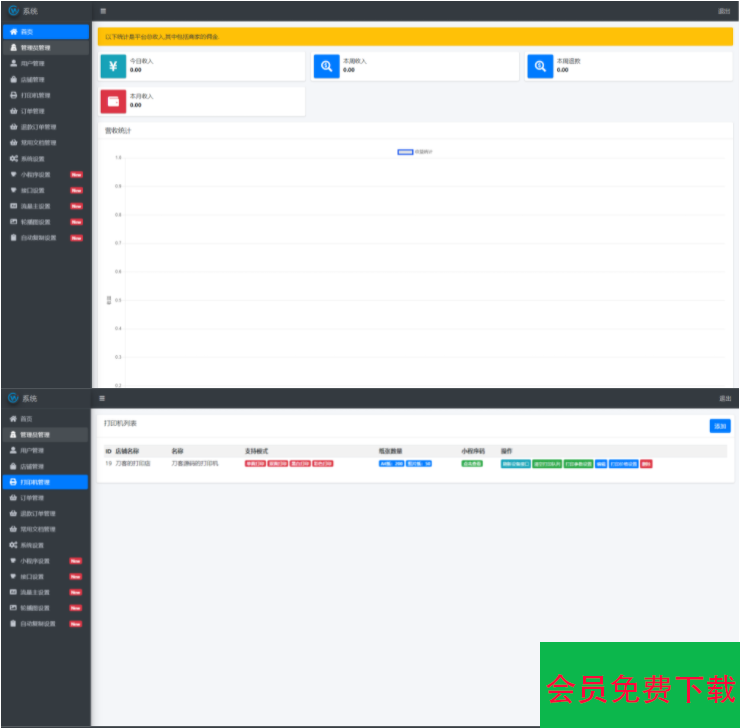Image resolution: width=740 pixels, height=728 pixels.
Task: Click the magnifier icon on 本周收入 card
Action: tap(326, 66)
